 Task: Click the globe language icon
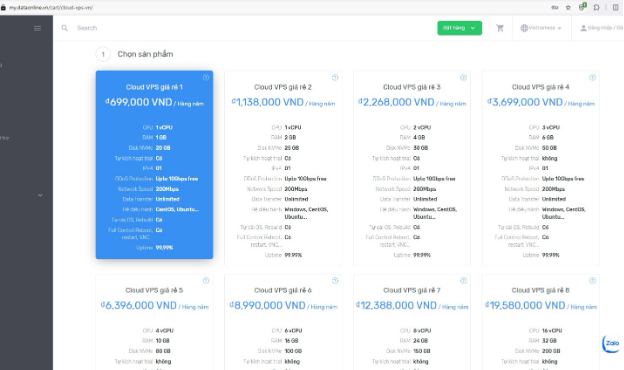(524, 28)
